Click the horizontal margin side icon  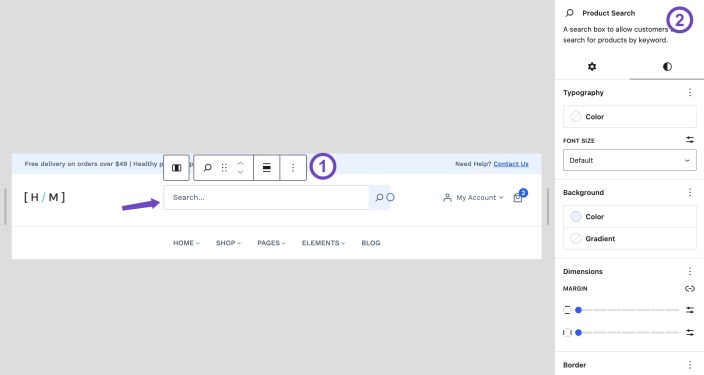tap(567, 332)
